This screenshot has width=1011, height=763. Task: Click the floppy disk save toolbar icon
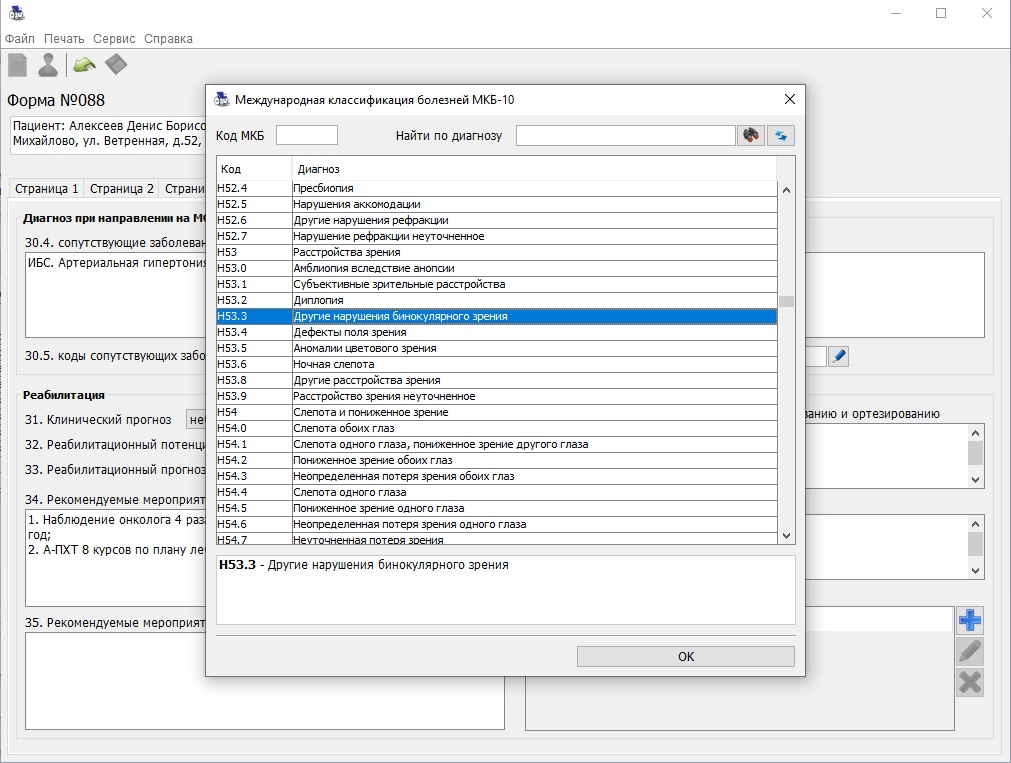[x=116, y=66]
